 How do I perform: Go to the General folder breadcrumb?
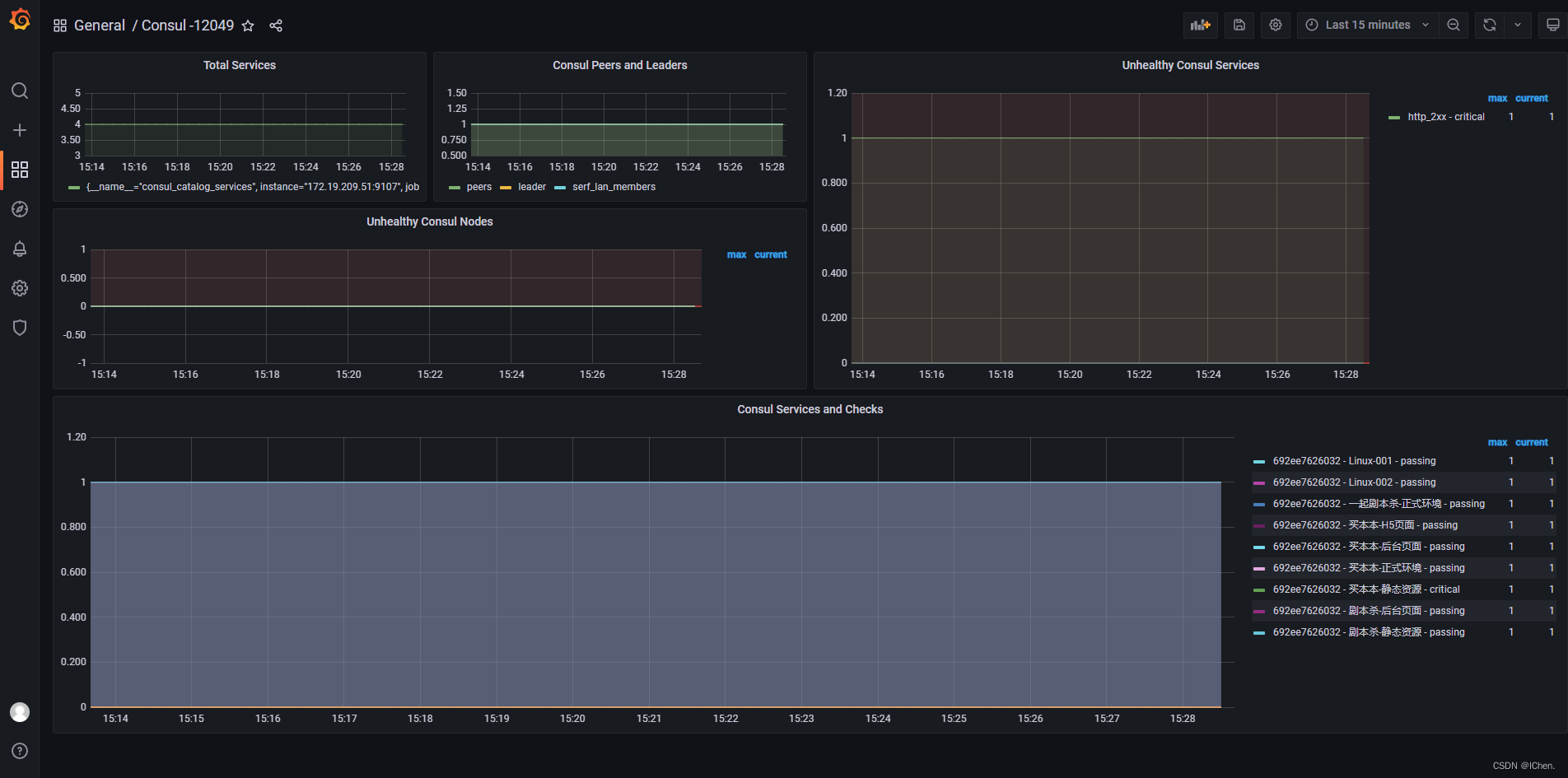pyautogui.click(x=100, y=26)
